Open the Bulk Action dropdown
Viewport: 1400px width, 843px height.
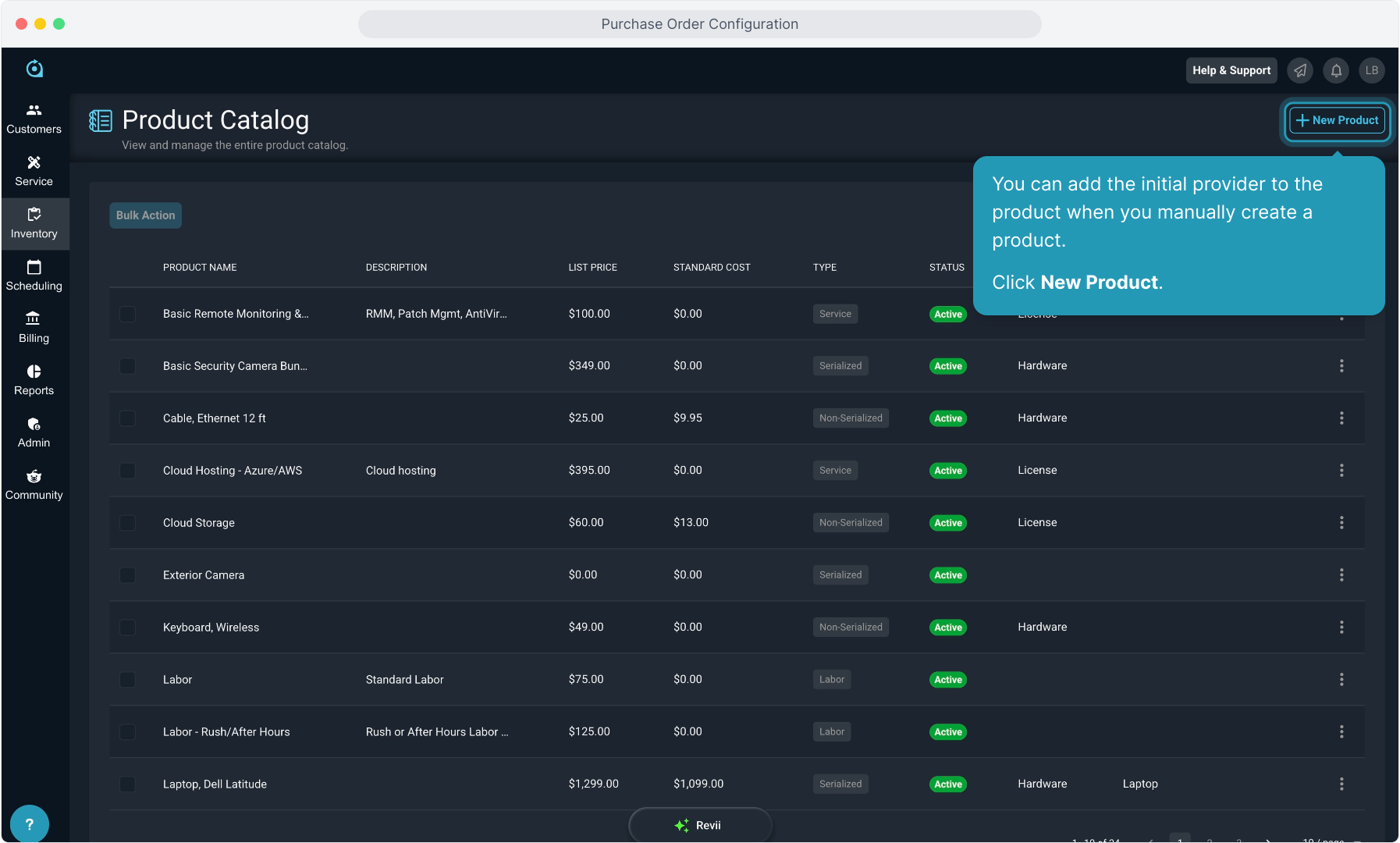pos(145,215)
